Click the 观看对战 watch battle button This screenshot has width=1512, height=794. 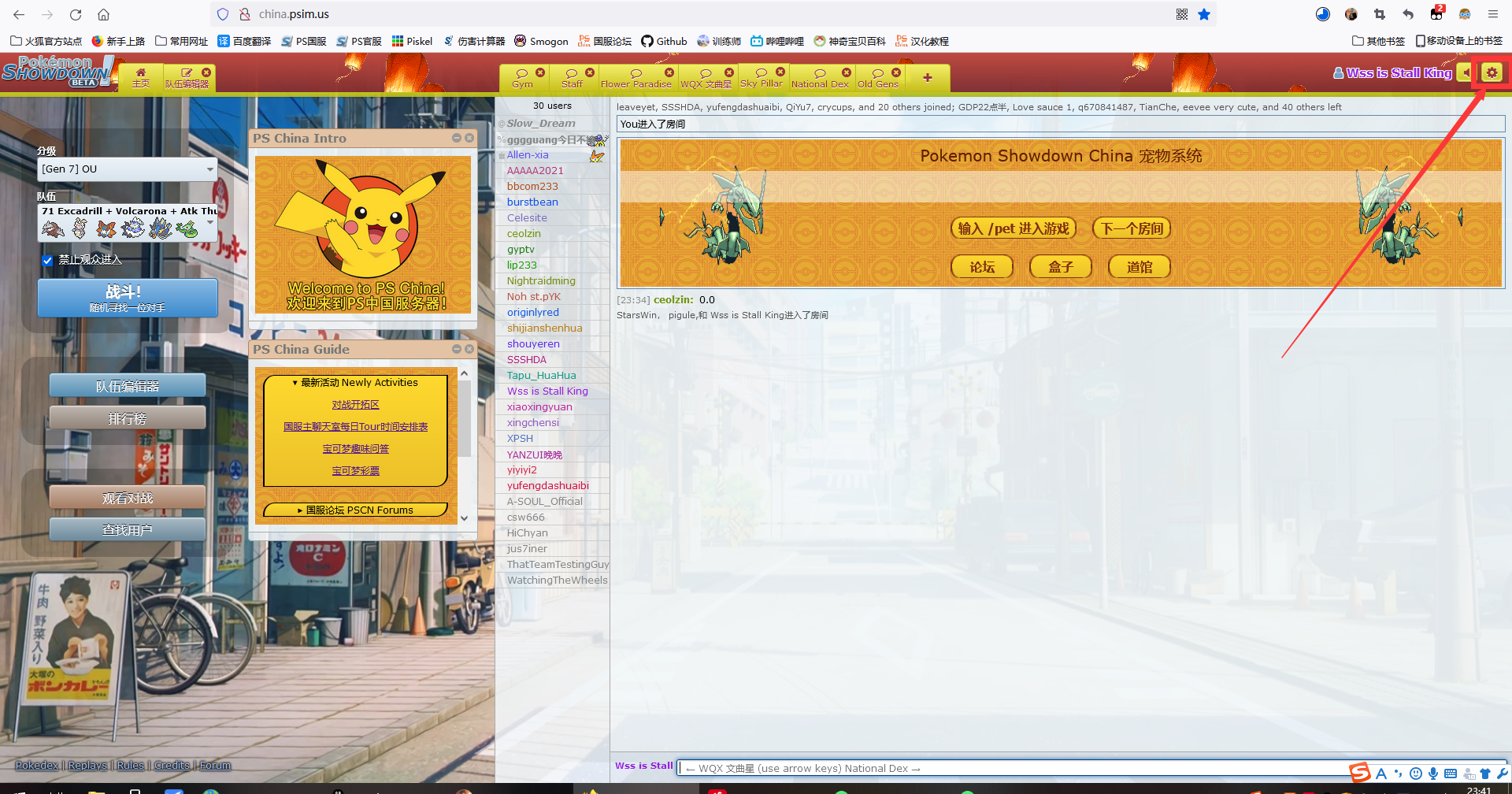tap(128, 497)
